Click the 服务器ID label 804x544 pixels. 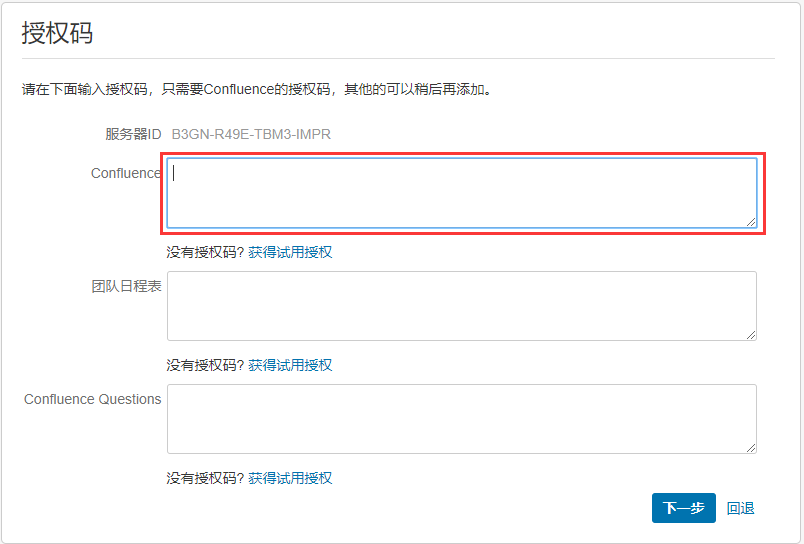click(133, 134)
